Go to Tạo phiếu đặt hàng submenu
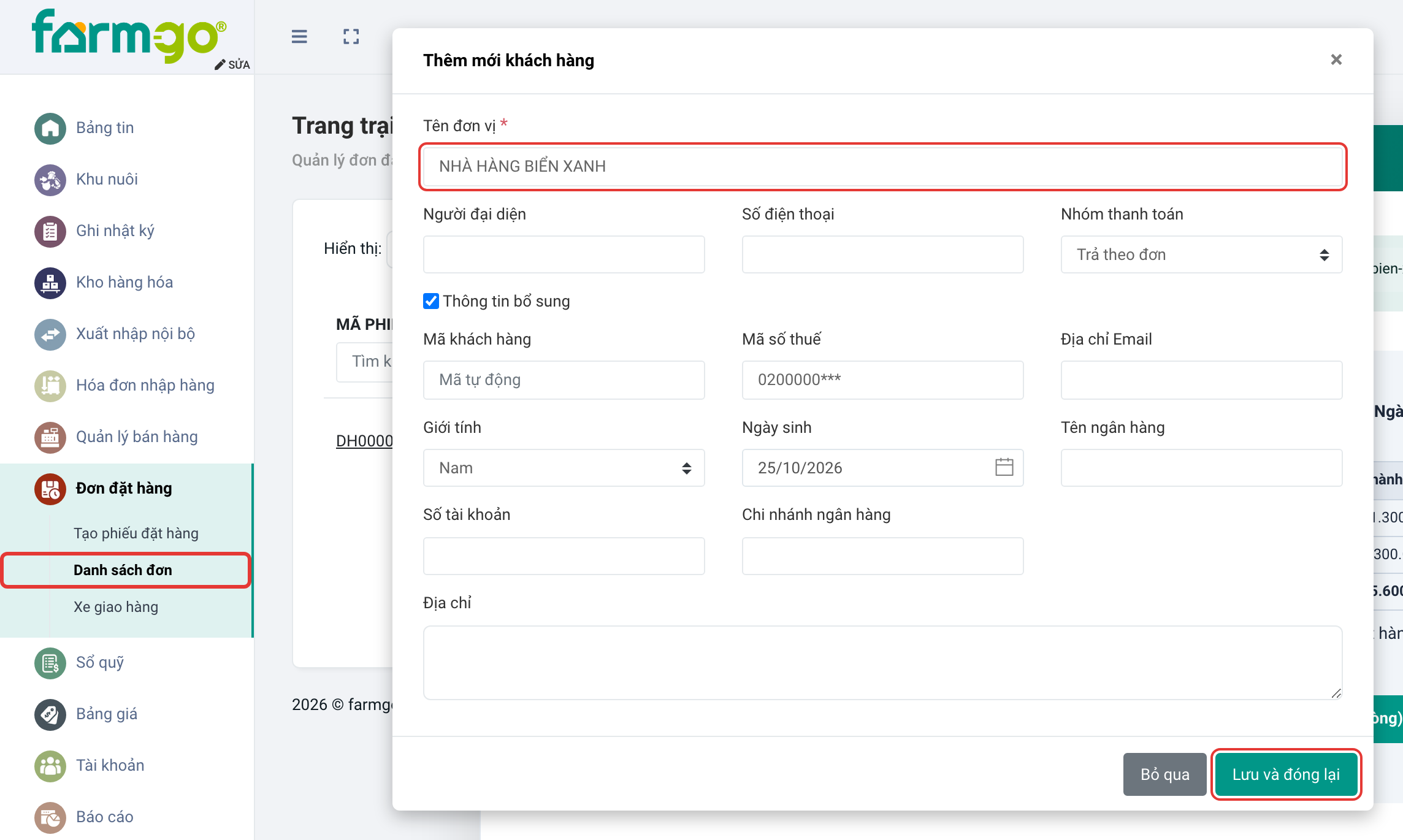Viewport: 1403px width, 840px height. (x=136, y=533)
